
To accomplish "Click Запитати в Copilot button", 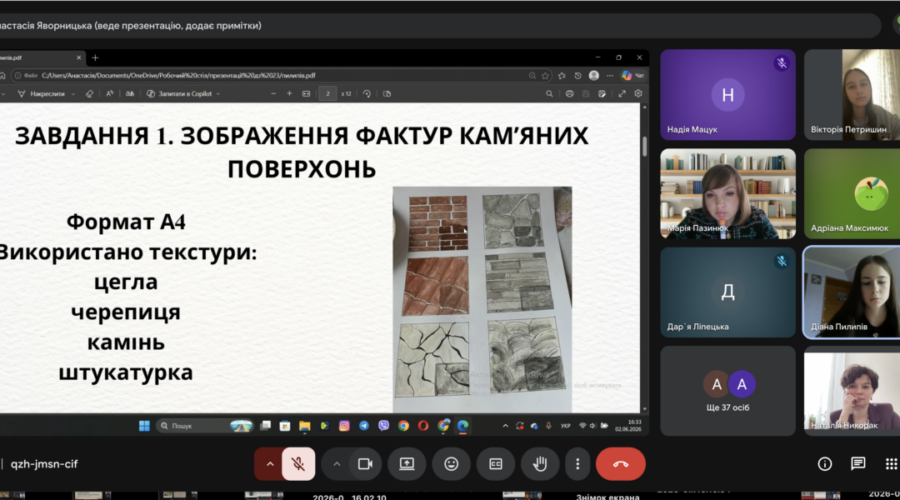I will coord(180,94).
